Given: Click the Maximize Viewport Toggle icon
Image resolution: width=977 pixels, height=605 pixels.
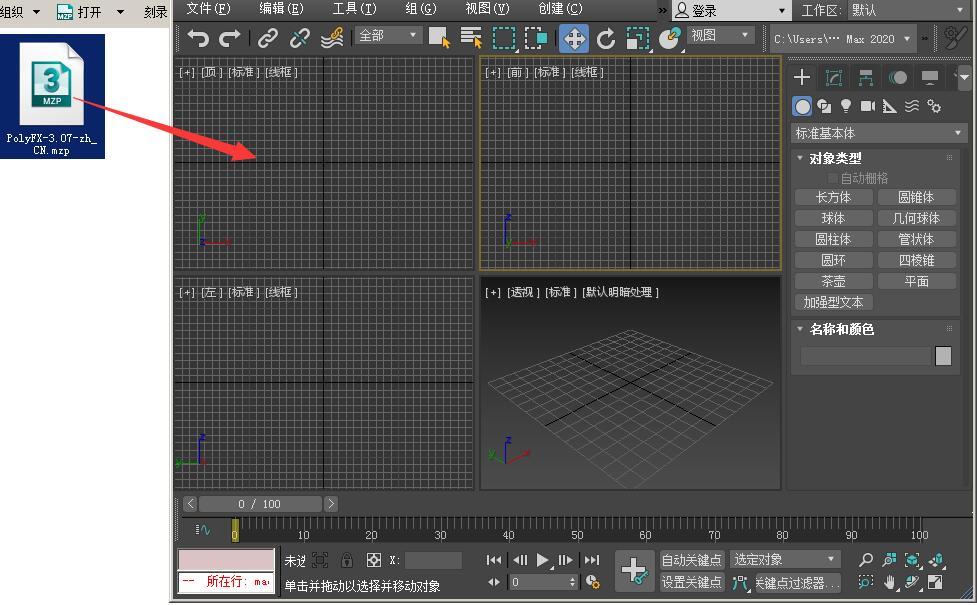Looking at the screenshot, I should click(934, 582).
